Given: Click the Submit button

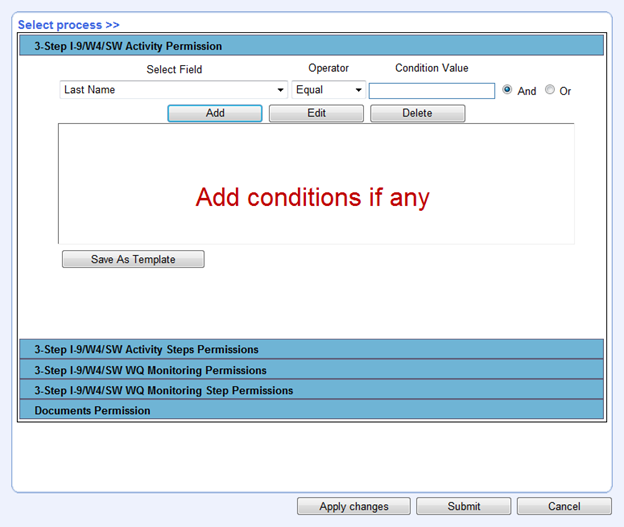Looking at the screenshot, I should pos(464,506).
